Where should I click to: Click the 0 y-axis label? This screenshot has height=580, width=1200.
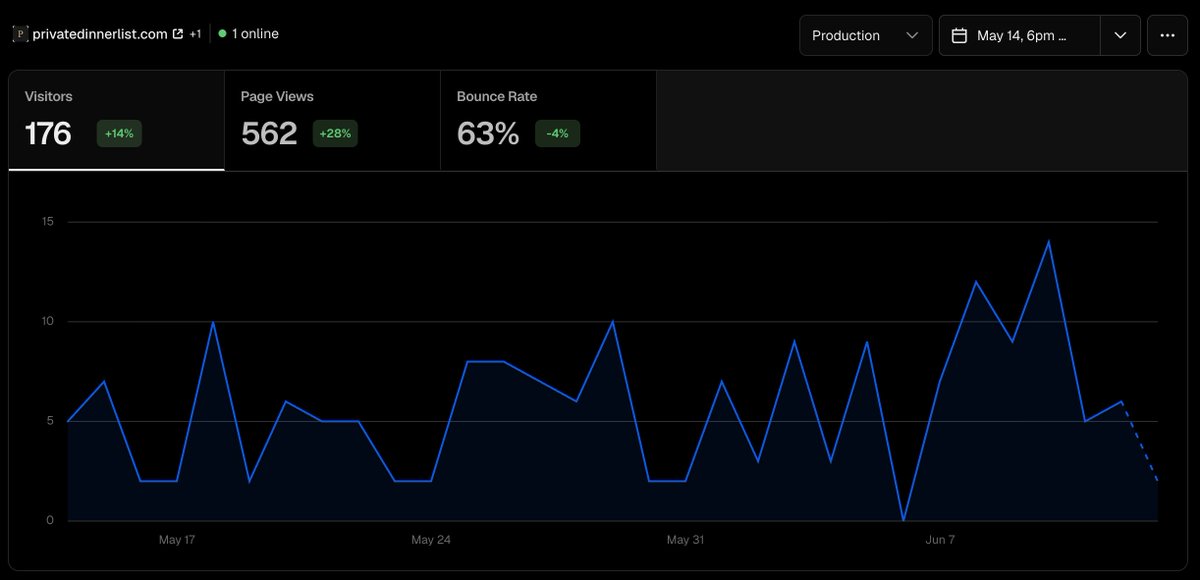(x=50, y=520)
